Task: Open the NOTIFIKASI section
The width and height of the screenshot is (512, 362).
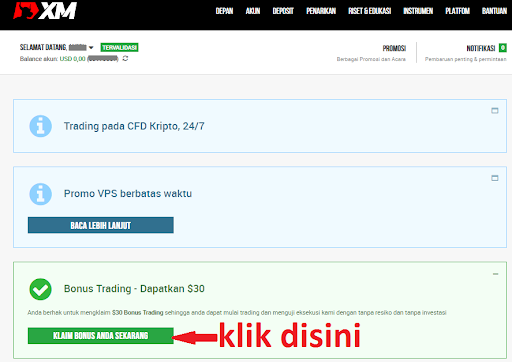Action: tap(481, 48)
